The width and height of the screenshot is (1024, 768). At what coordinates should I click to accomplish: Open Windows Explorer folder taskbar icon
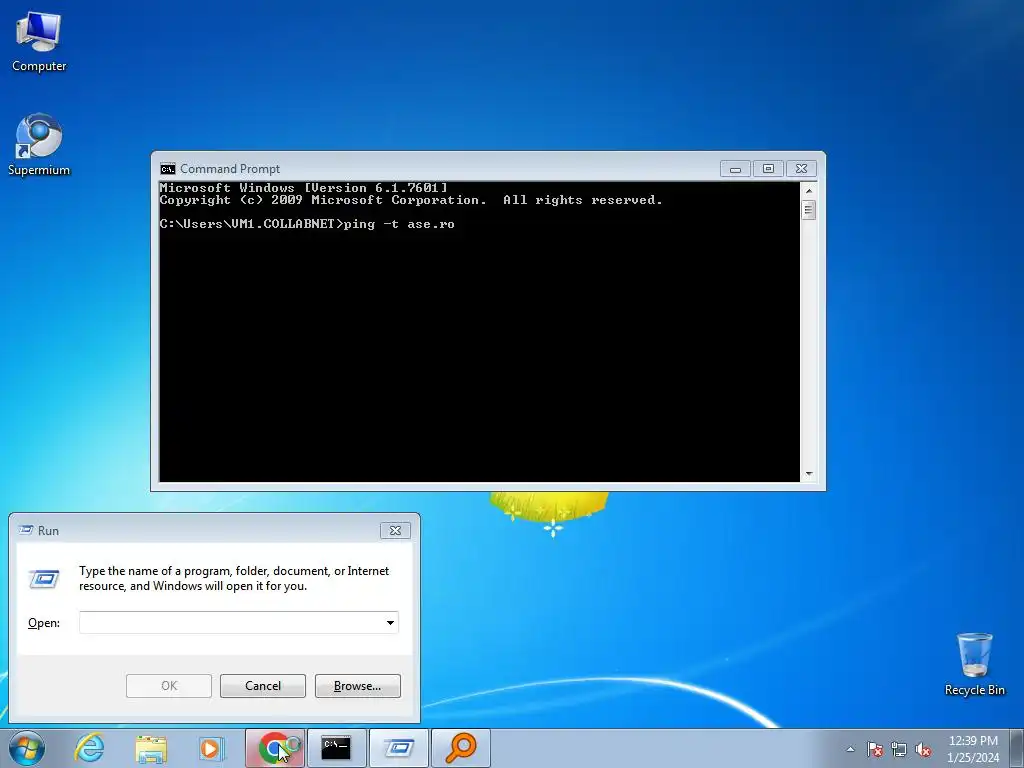[151, 748]
